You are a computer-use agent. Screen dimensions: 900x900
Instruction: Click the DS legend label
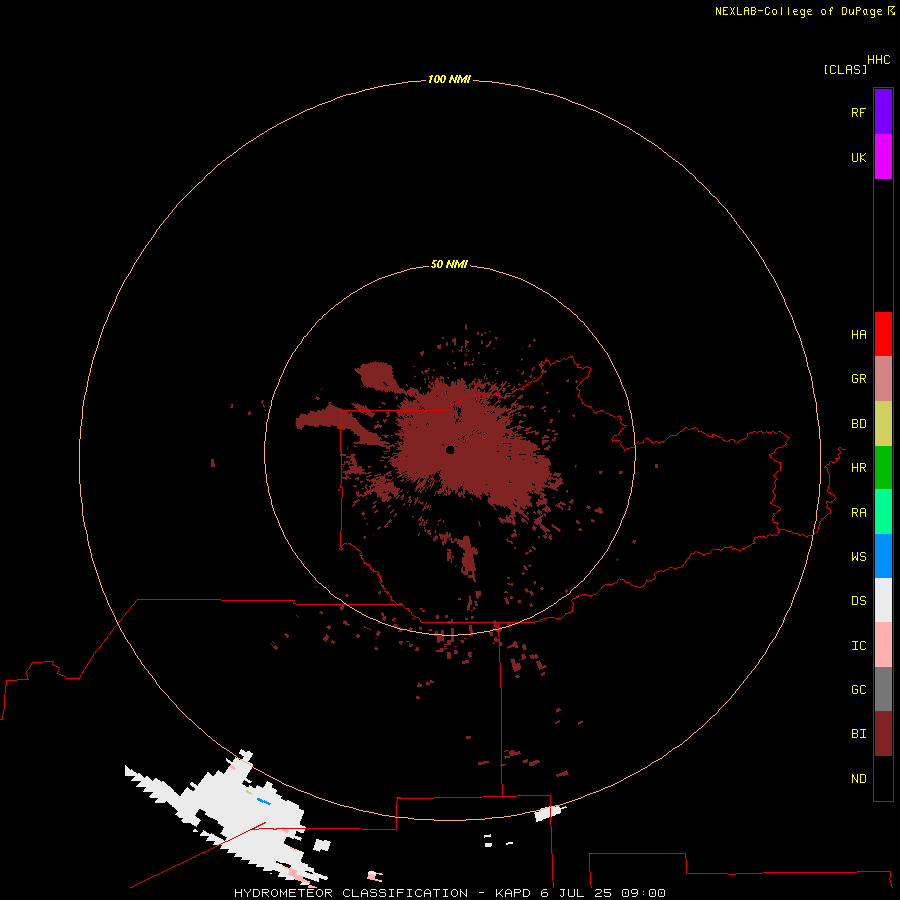pyautogui.click(x=858, y=601)
